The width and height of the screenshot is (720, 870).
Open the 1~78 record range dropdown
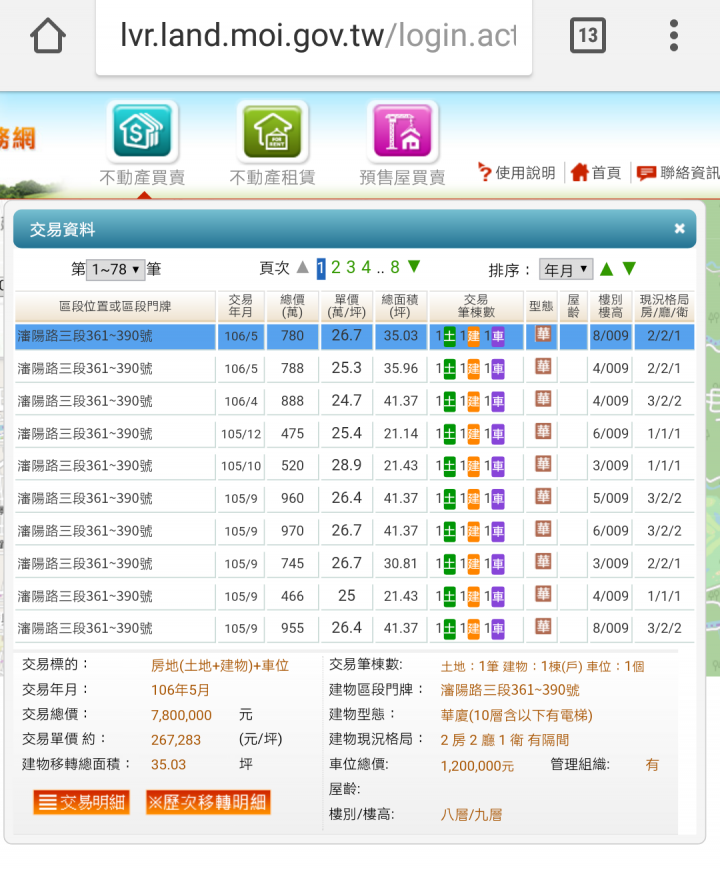[x=115, y=270]
